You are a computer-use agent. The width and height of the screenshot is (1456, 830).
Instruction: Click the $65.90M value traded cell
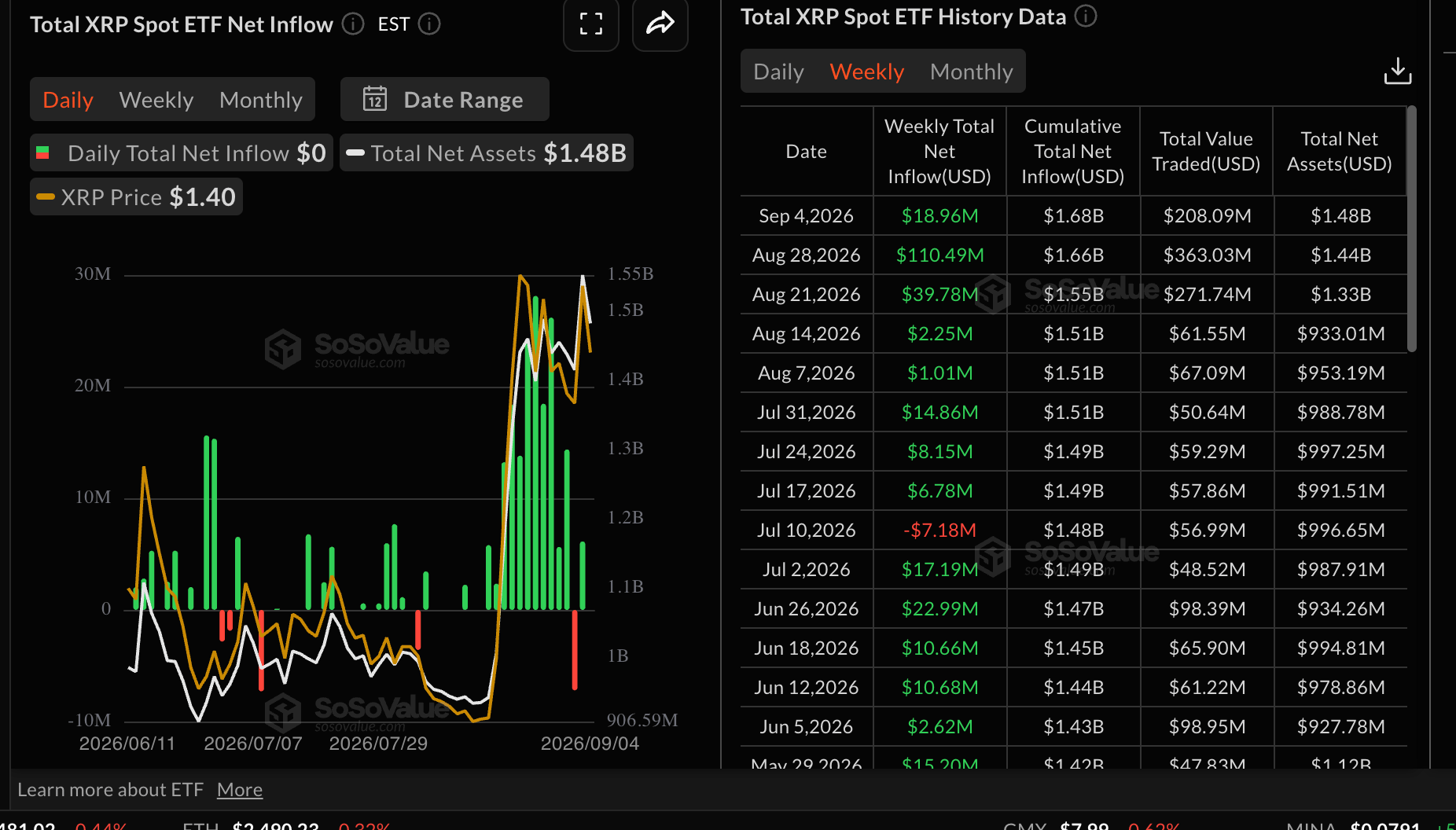tap(1208, 648)
